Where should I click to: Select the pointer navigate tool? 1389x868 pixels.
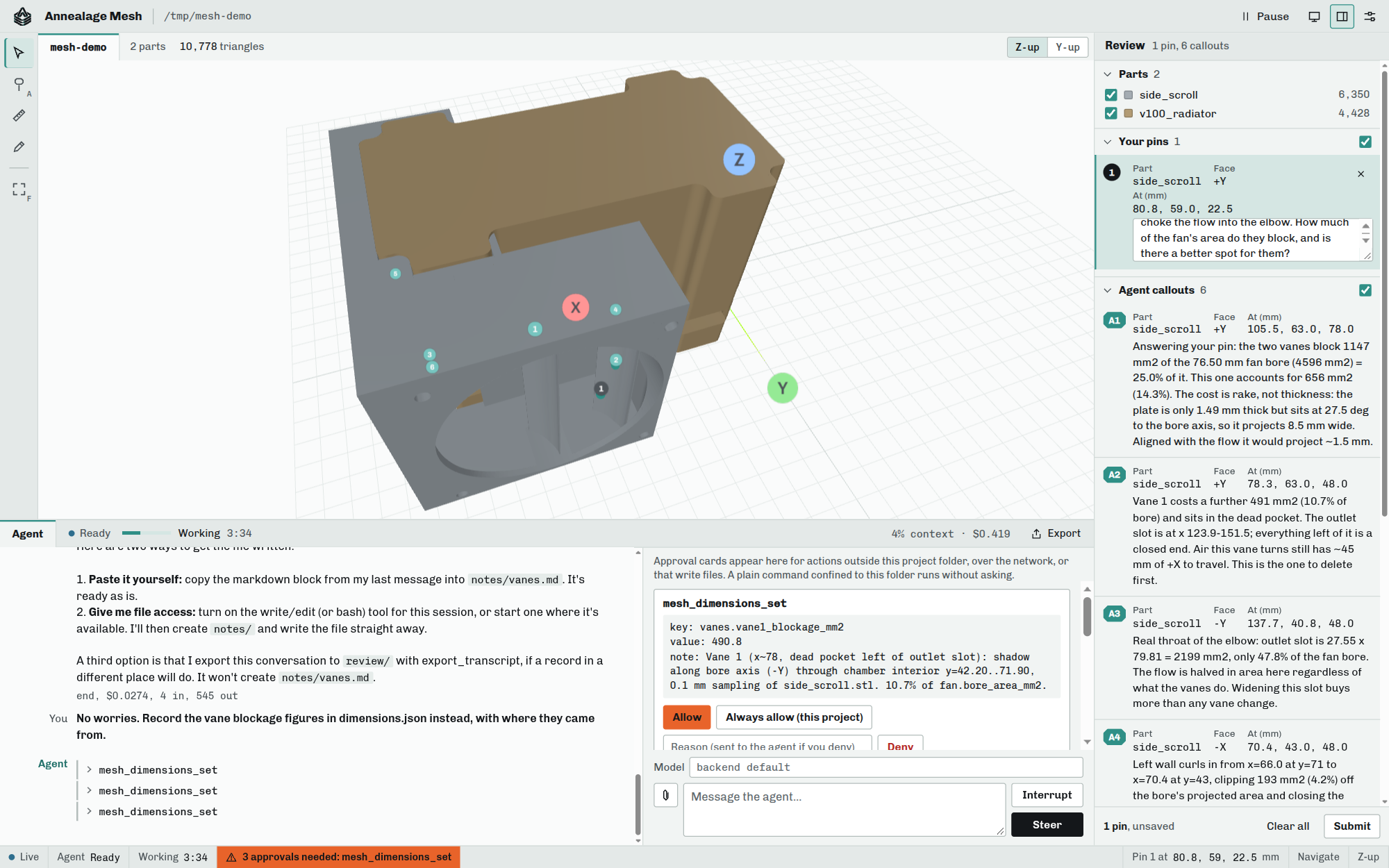click(19, 53)
